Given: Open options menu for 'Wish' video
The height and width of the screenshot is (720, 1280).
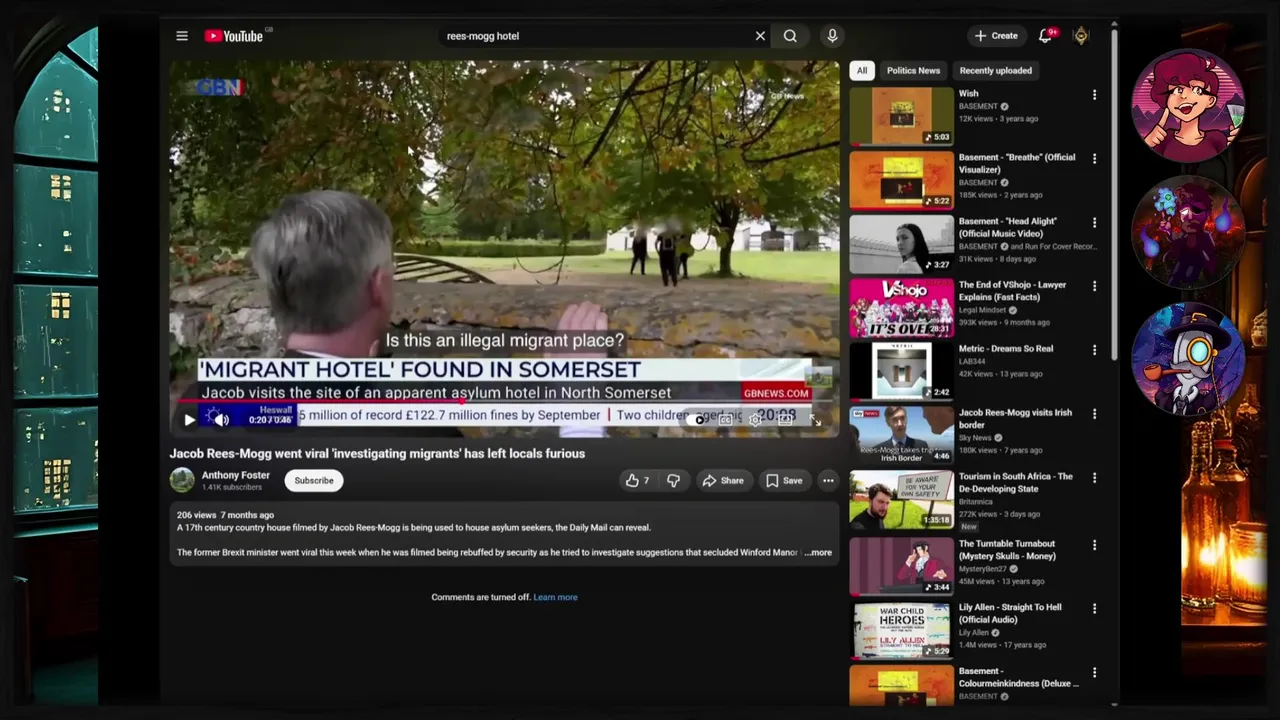Looking at the screenshot, I should 1094,95.
